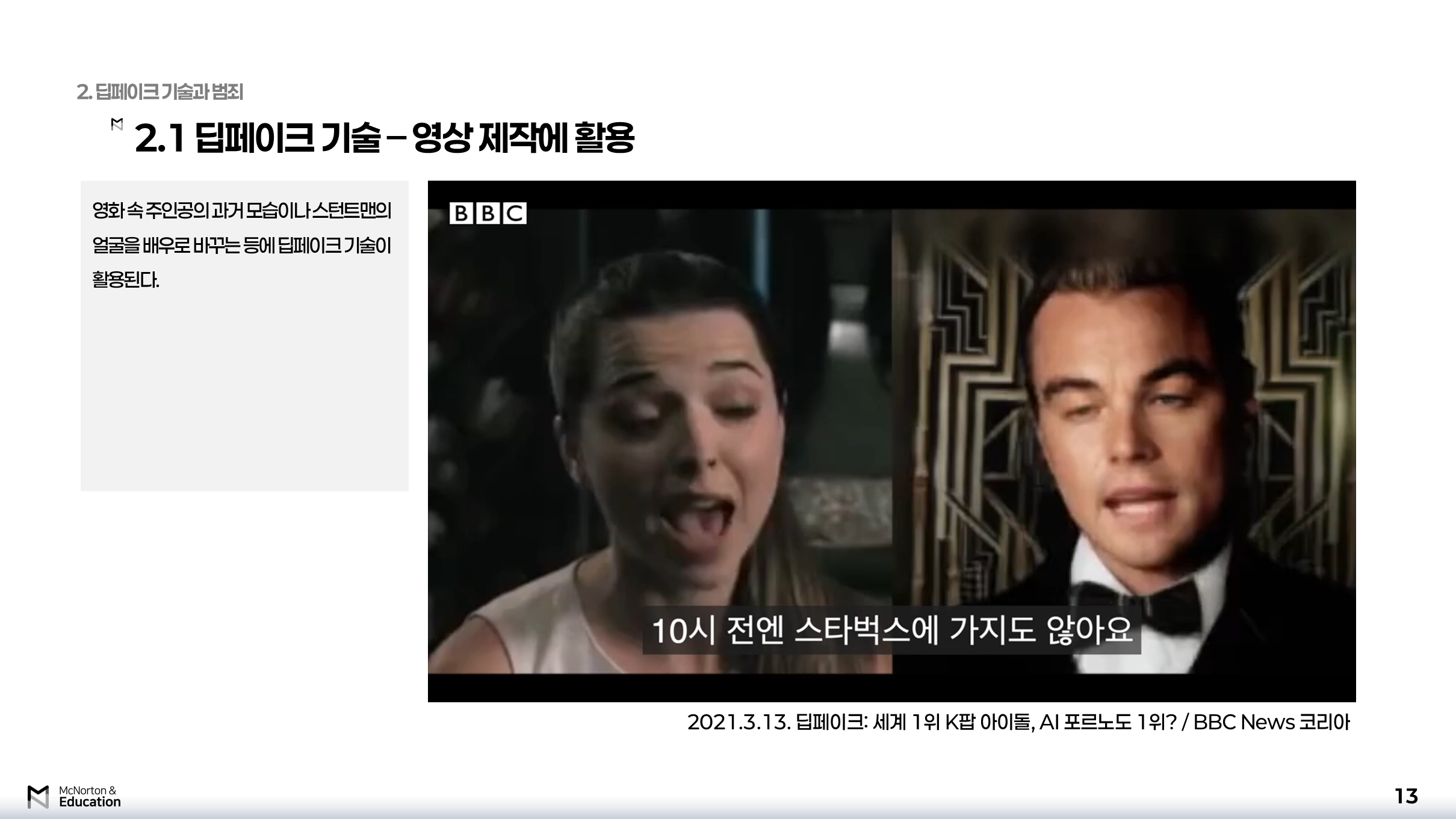Image resolution: width=1456 pixels, height=819 pixels.
Task: Click the small M icon beside the heading
Action: [x=117, y=125]
